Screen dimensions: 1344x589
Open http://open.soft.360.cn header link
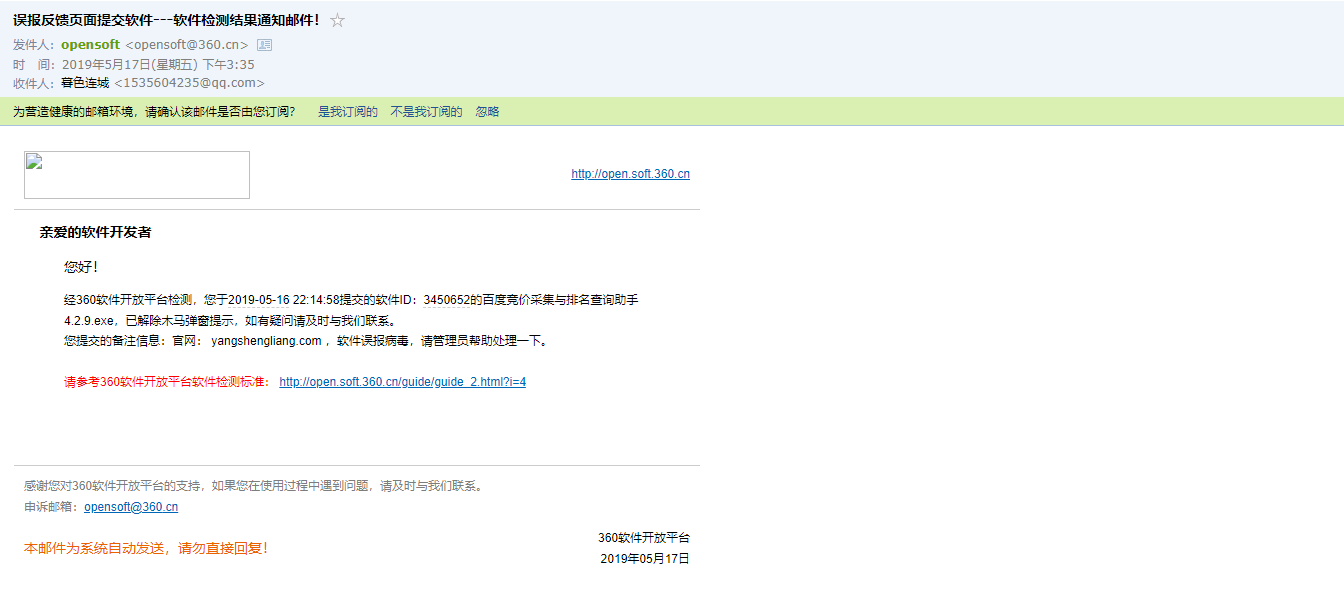click(x=630, y=174)
